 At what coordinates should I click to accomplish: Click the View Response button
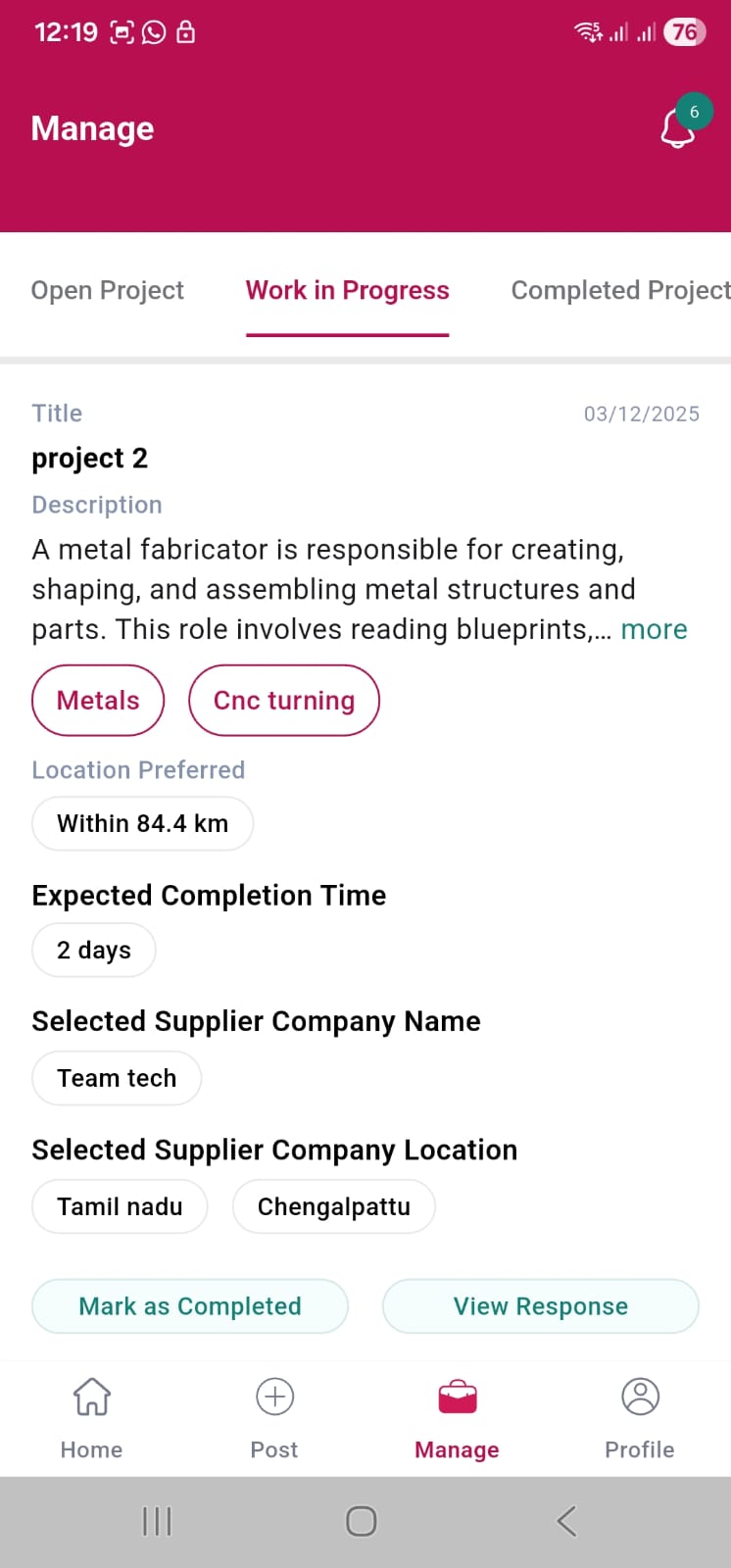[x=540, y=1306]
